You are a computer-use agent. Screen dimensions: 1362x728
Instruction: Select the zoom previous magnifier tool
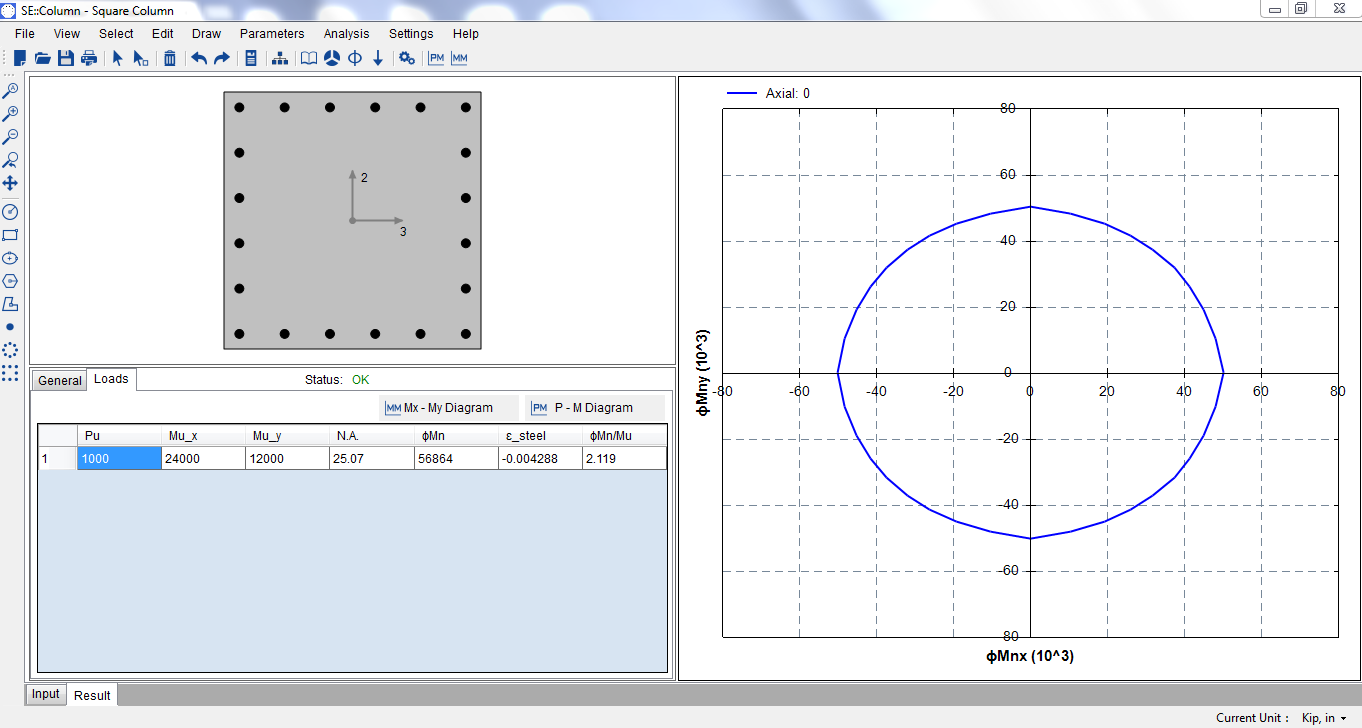click(10, 160)
